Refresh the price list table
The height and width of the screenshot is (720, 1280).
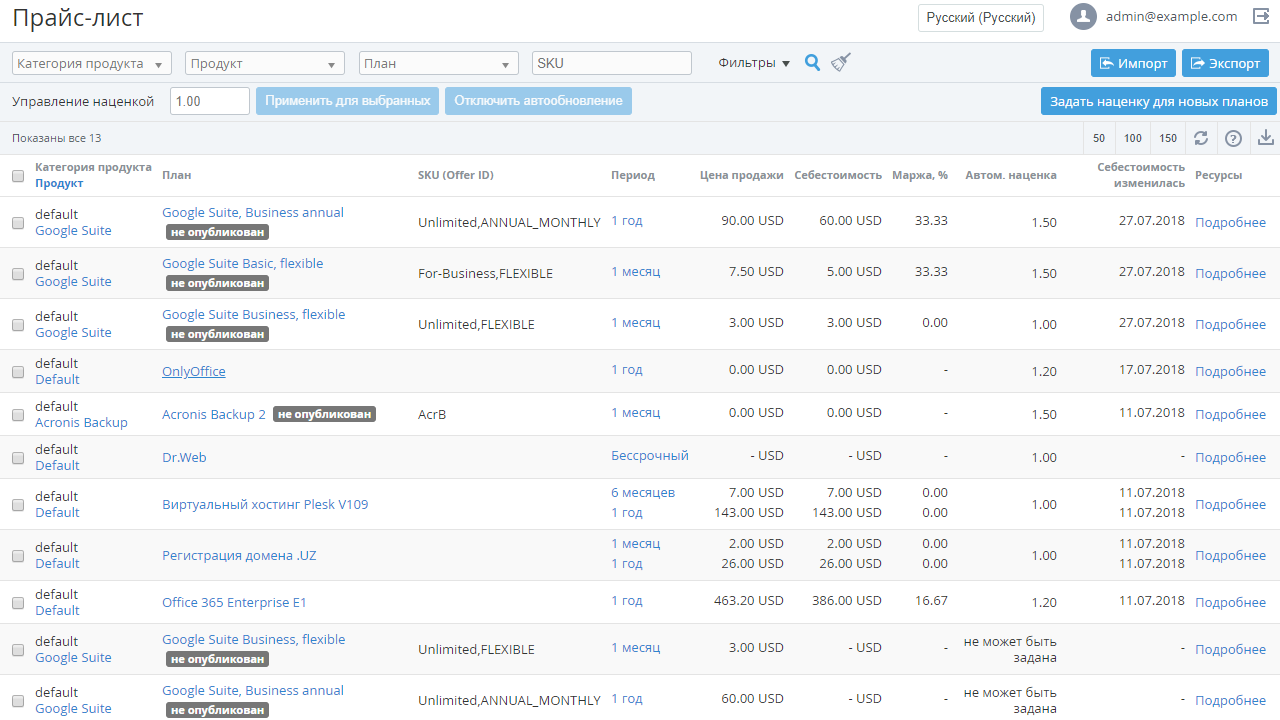point(1201,138)
